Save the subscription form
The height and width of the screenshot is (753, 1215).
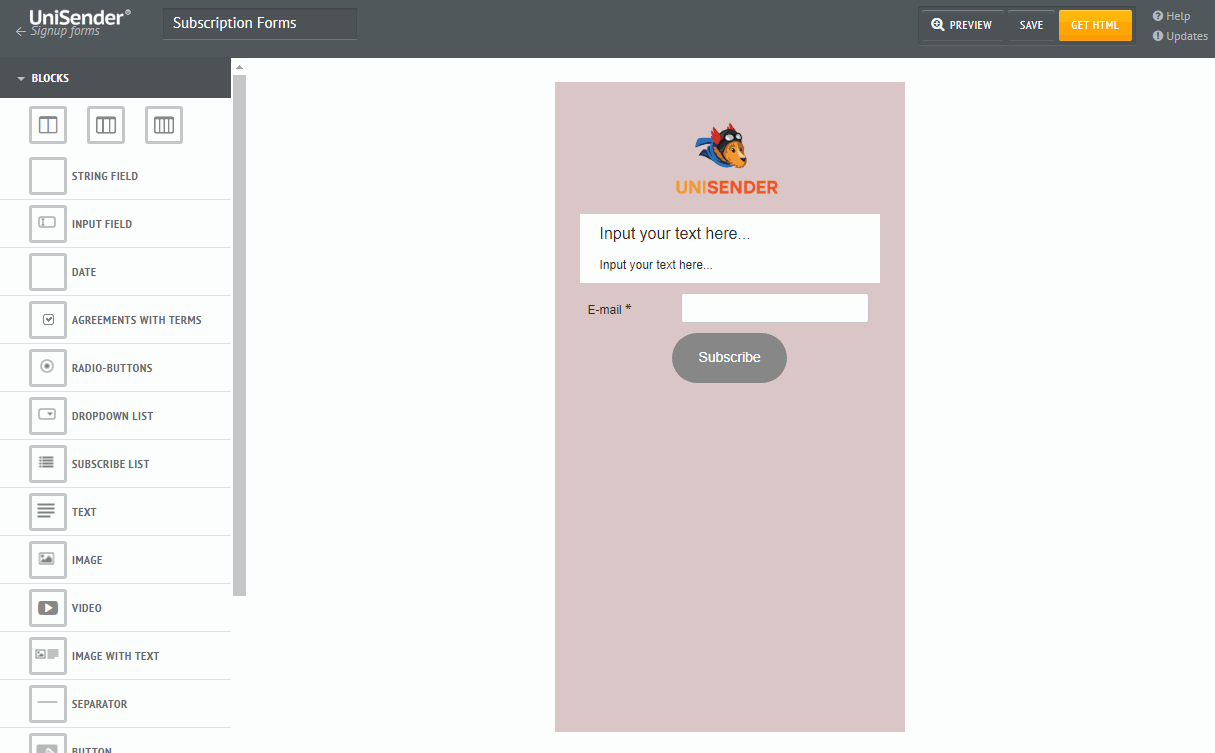point(1031,25)
